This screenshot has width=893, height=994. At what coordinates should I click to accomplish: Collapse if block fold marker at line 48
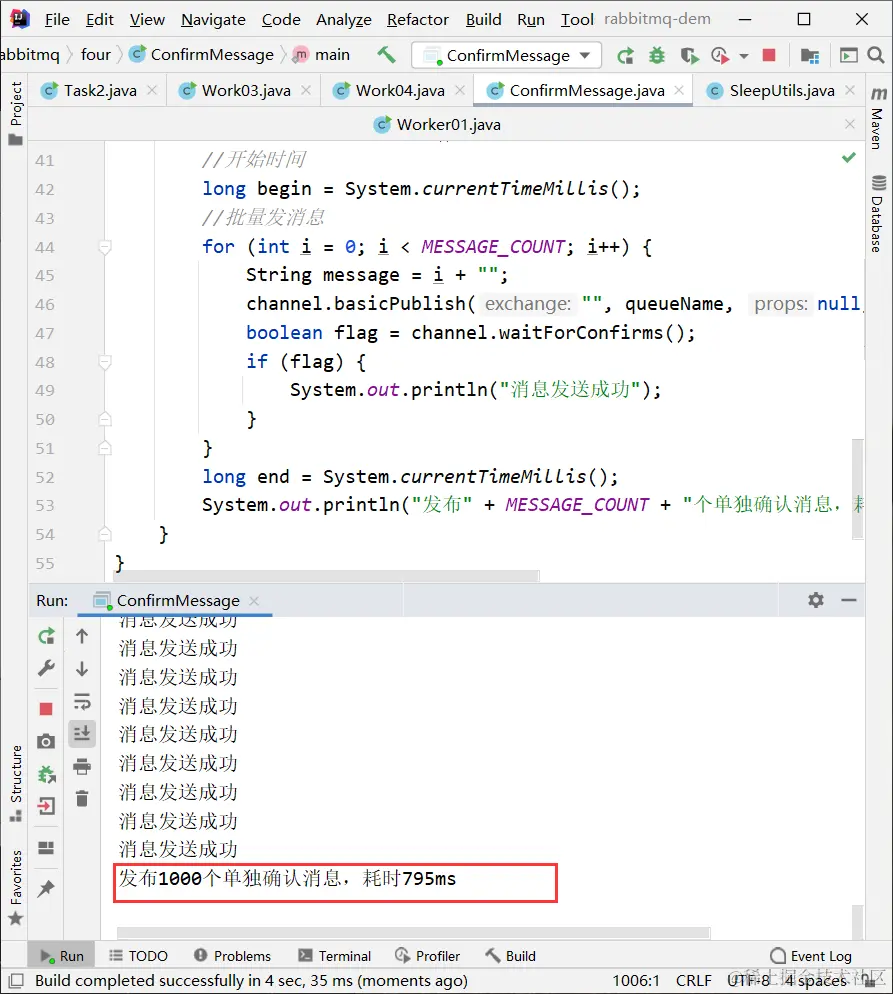pos(105,362)
